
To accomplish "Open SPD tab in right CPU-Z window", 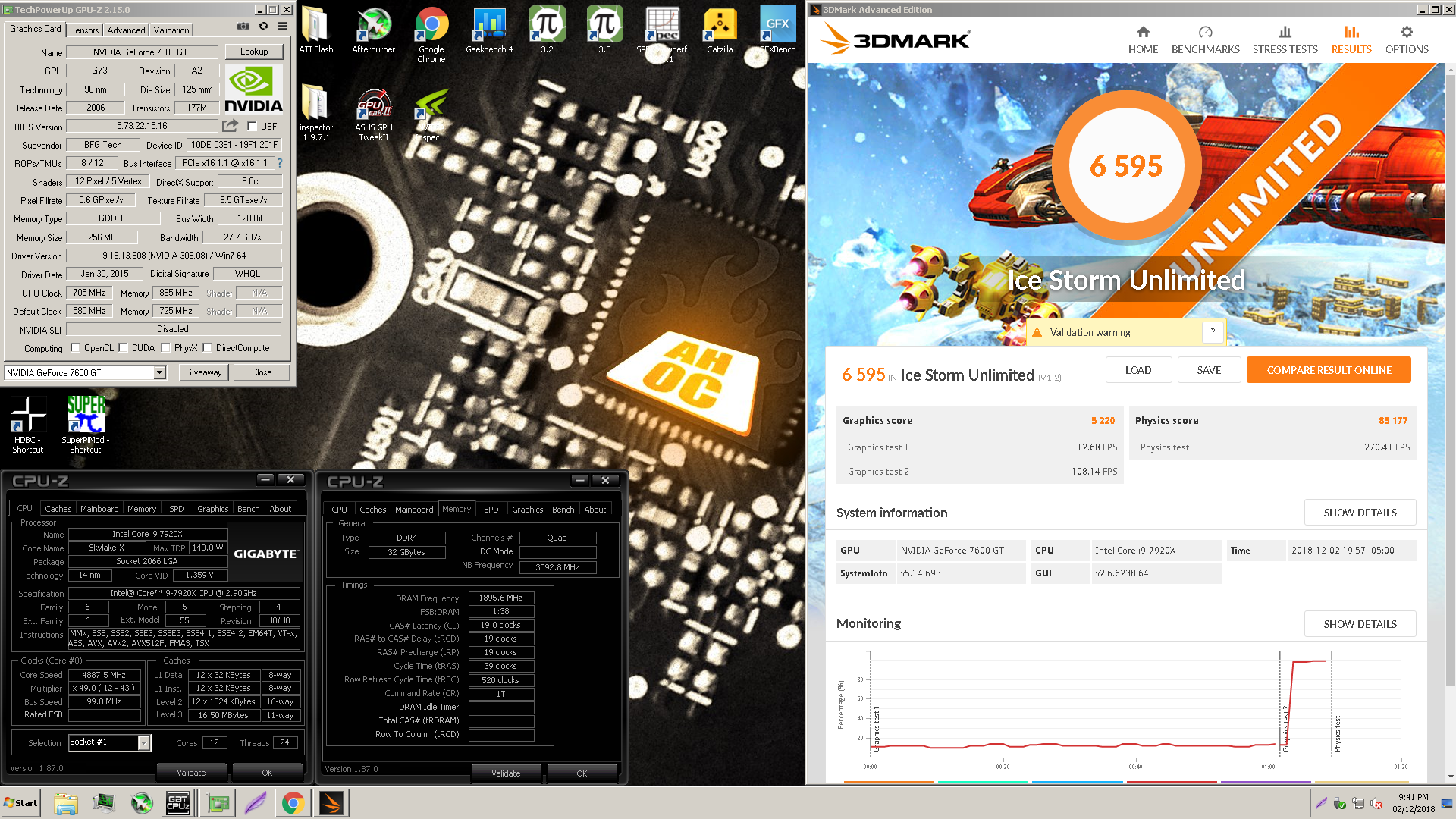I will 491,510.
